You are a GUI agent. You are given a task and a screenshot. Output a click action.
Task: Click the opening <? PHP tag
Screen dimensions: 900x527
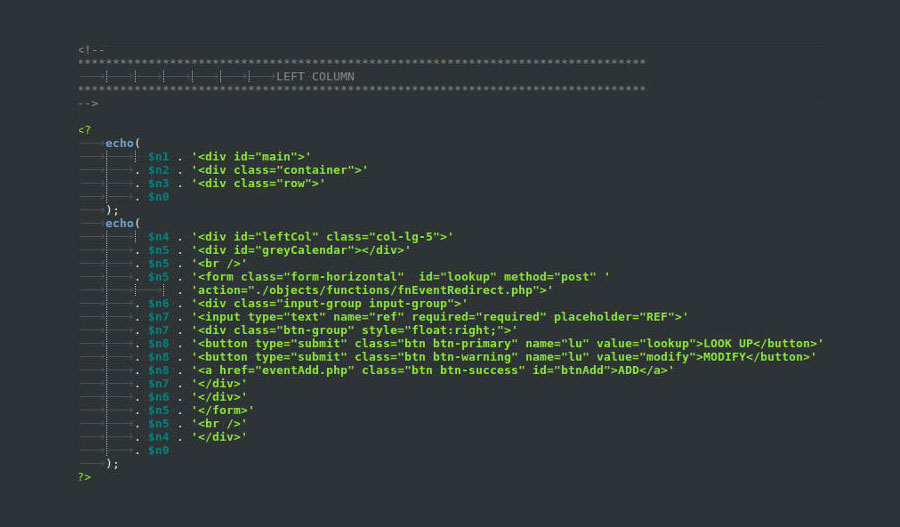coord(84,130)
